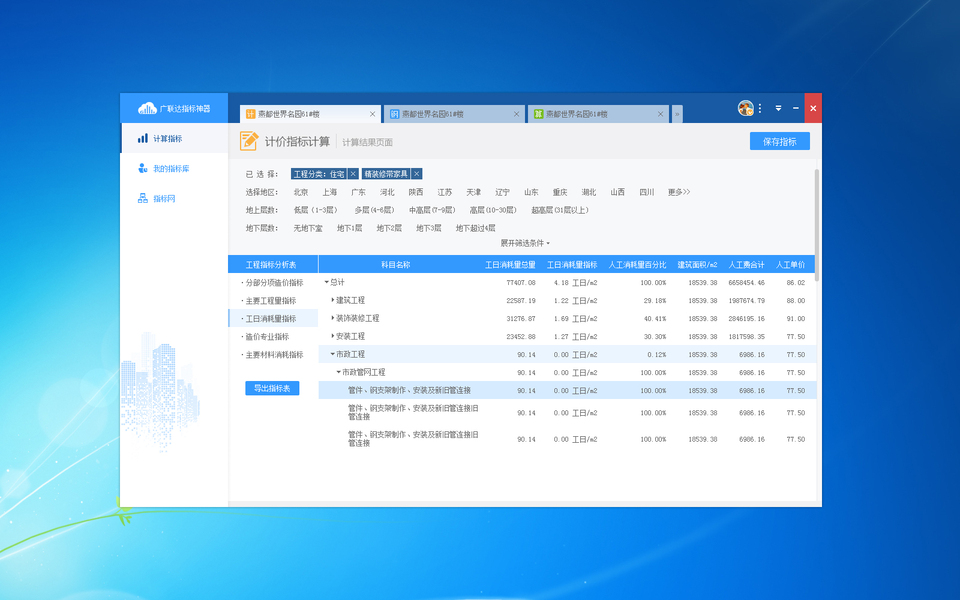The width and height of the screenshot is (960, 600).
Task: Switch to the tab with the blue icon
Action: [x=454, y=114]
